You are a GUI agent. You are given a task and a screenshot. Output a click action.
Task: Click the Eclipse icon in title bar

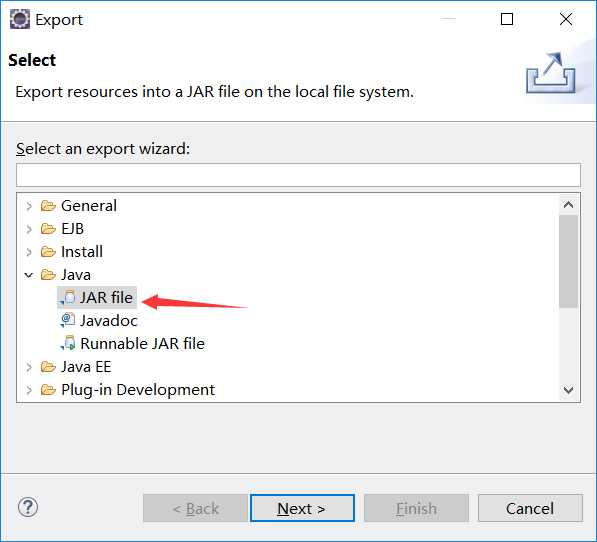pos(20,19)
